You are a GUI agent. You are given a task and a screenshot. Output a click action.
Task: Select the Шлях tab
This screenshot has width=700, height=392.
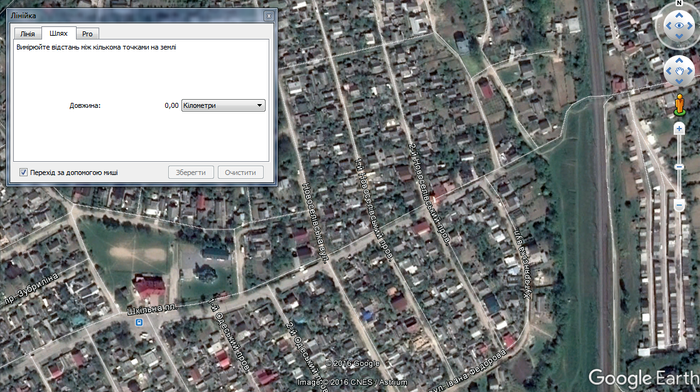point(58,33)
